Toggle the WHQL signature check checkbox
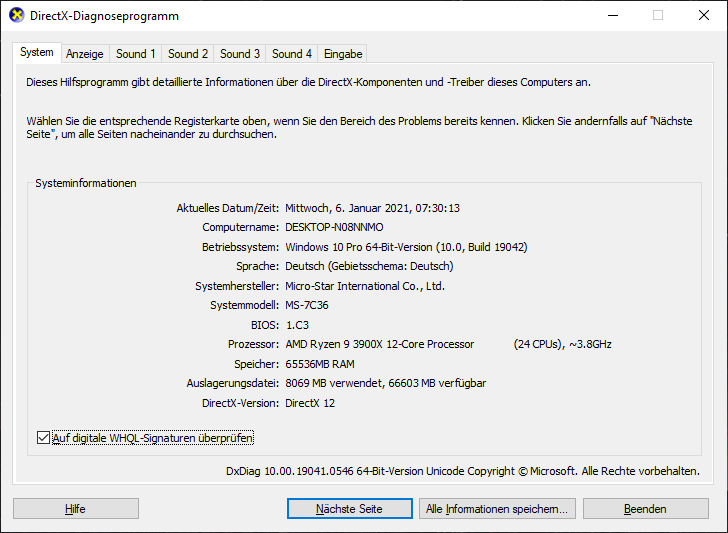The height and width of the screenshot is (533, 728). 43,438
